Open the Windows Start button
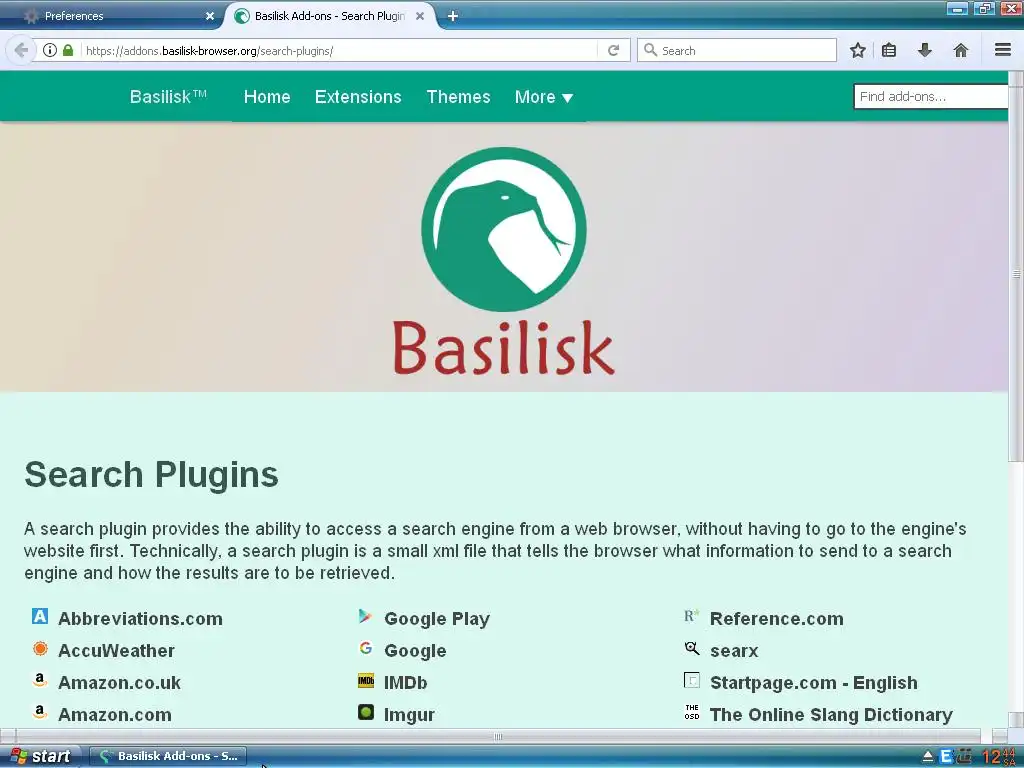1024x768 pixels. (x=40, y=756)
